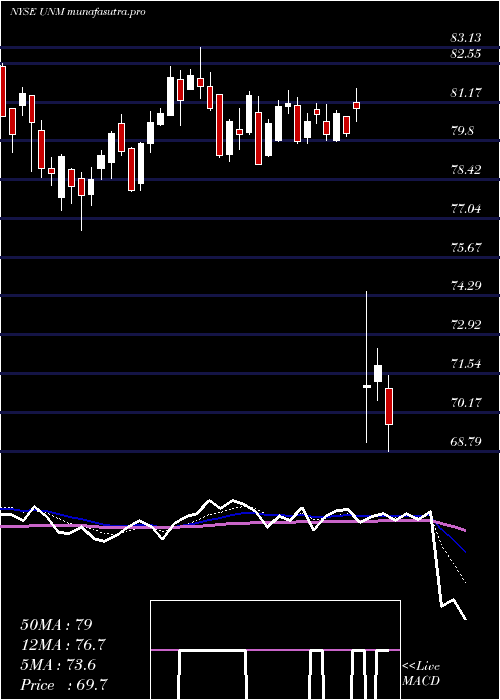Select the 77.04 price level label

pos(466,208)
